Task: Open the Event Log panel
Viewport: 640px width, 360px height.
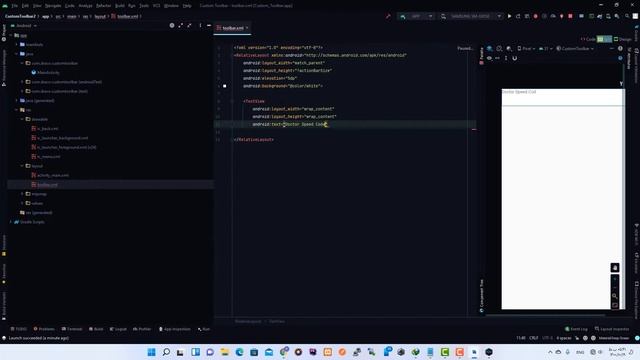Action: tap(576, 329)
